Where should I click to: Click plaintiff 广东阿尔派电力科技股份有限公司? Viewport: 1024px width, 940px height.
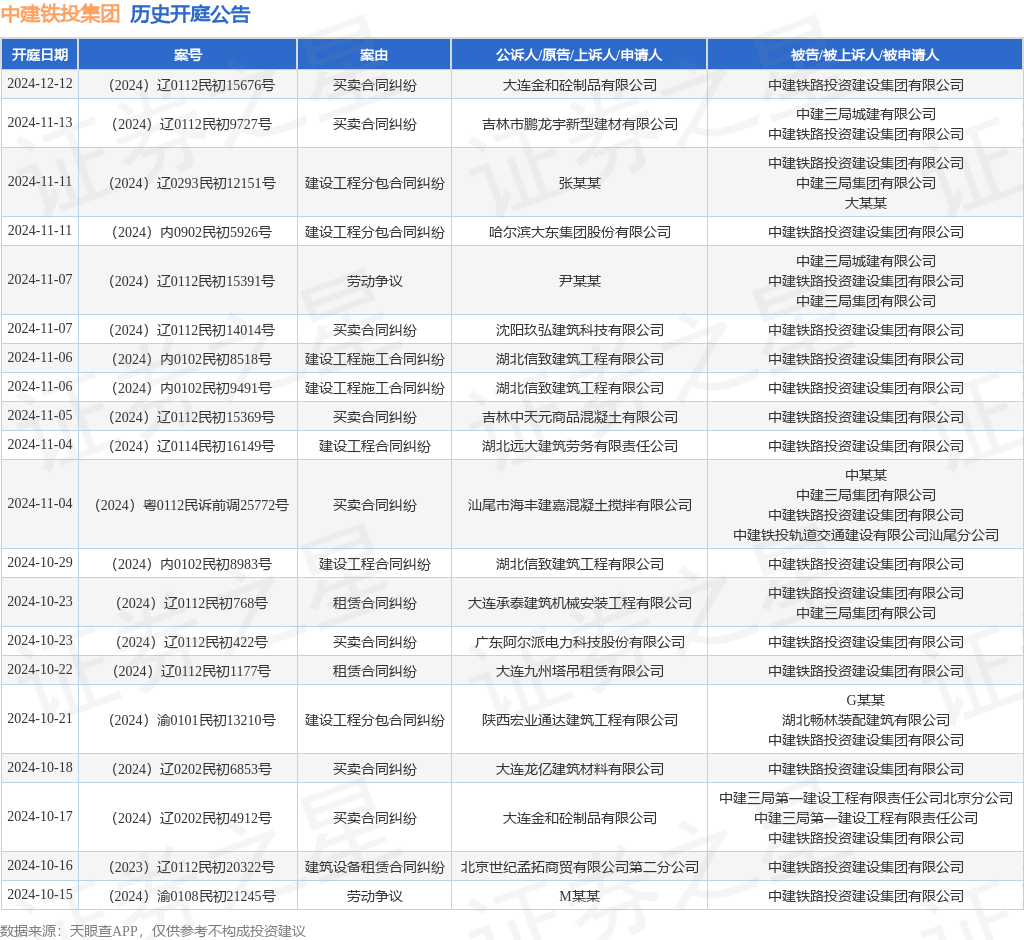[x=580, y=642]
